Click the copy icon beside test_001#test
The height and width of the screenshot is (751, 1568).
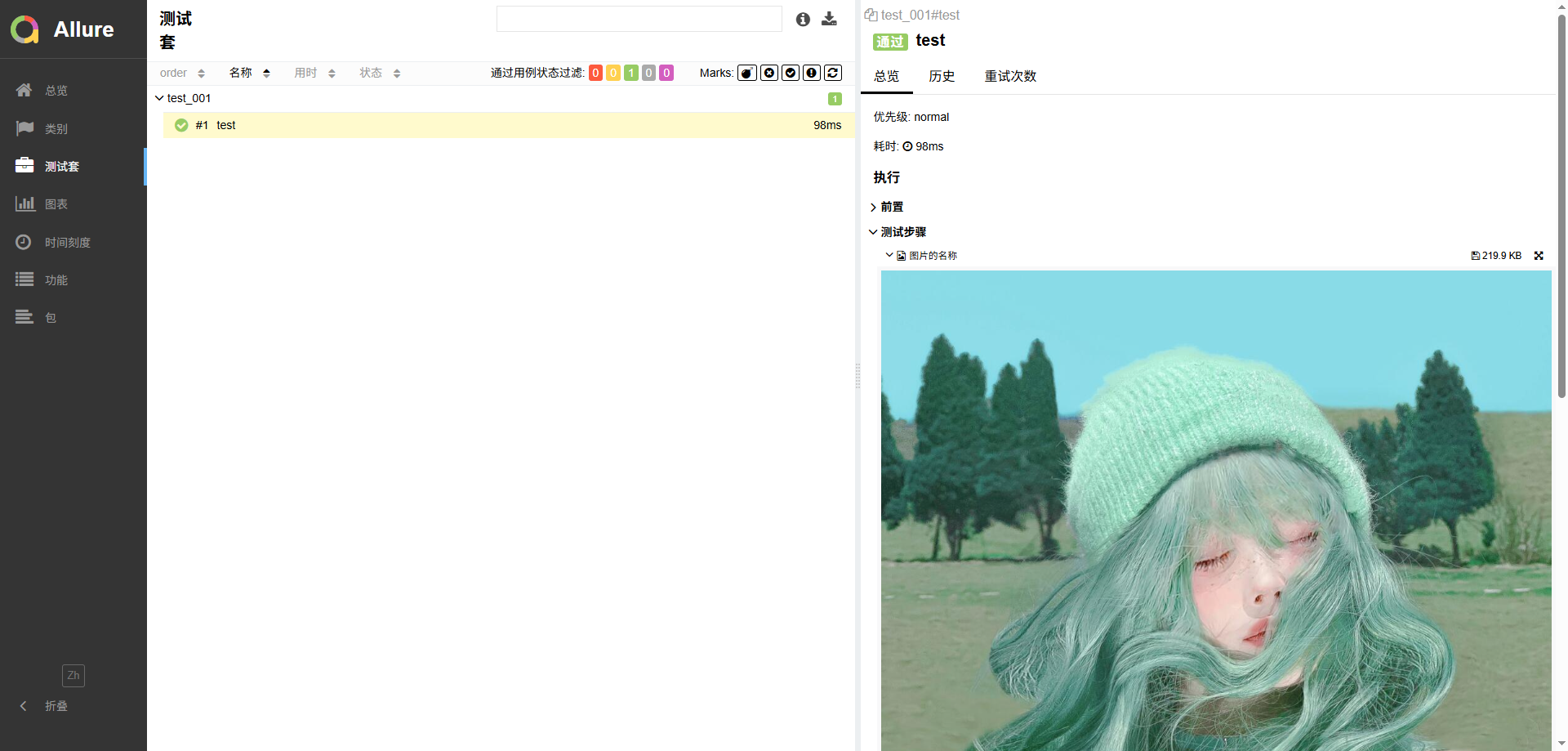click(x=871, y=15)
